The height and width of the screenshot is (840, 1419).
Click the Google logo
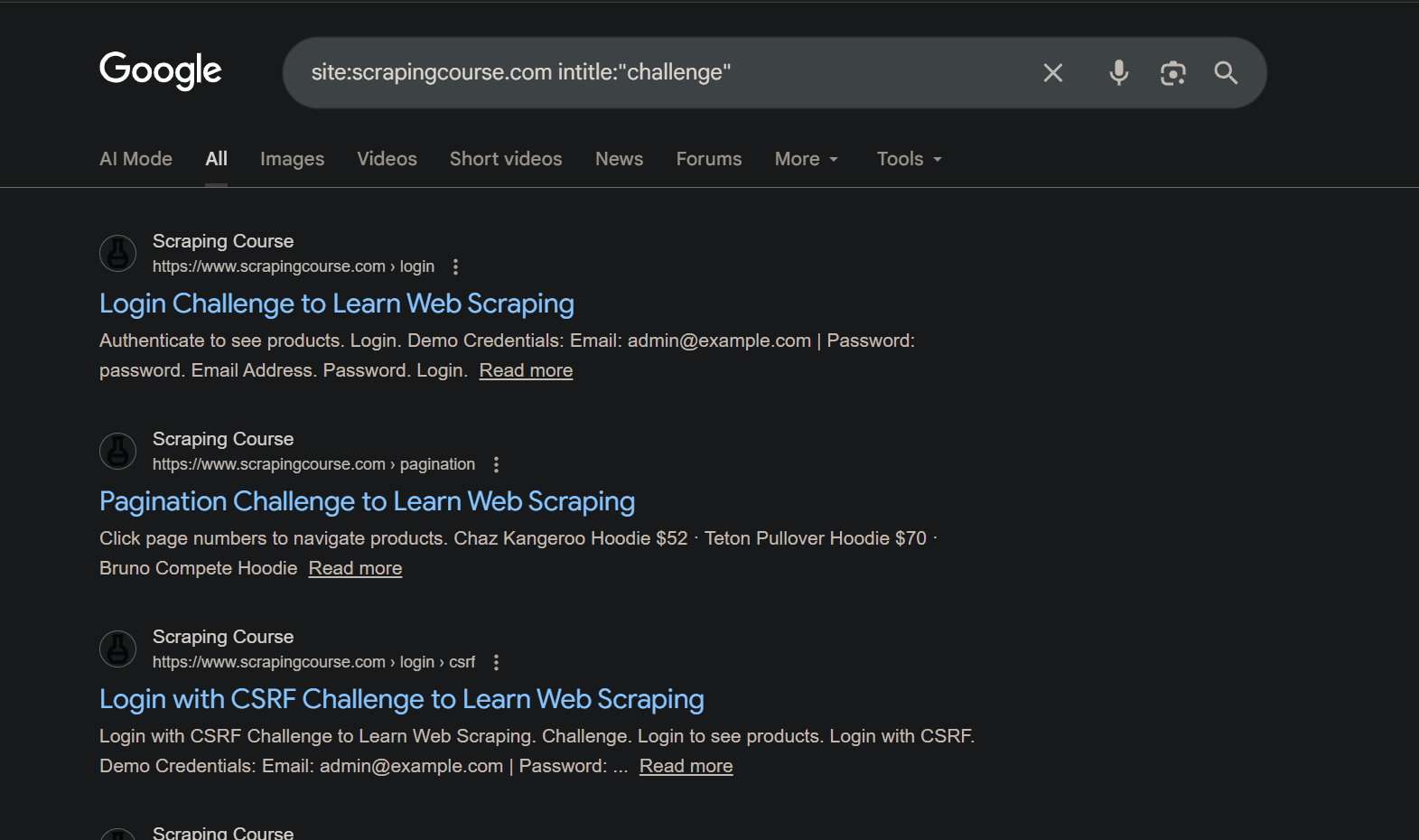(x=161, y=70)
